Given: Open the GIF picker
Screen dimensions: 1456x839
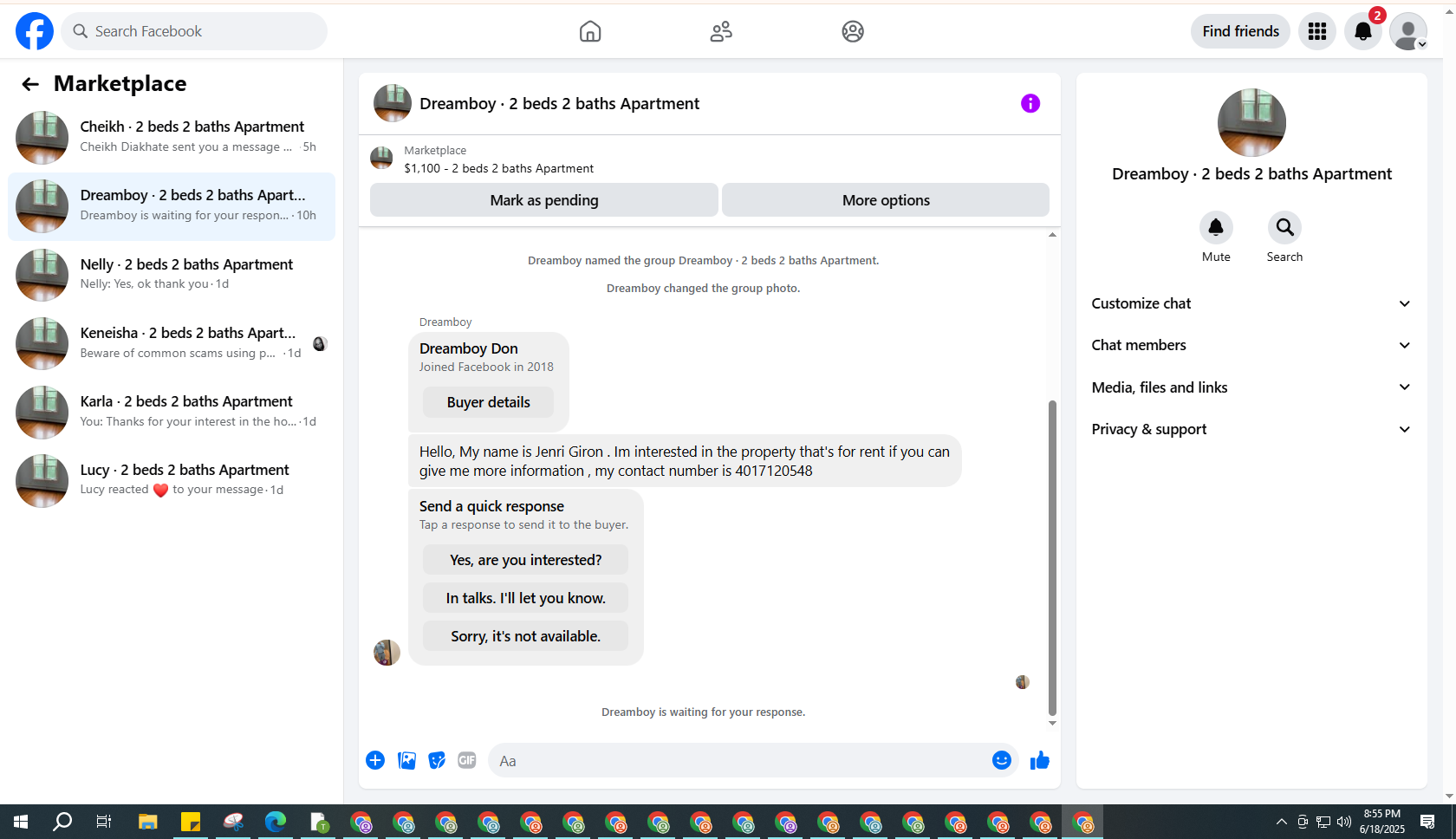Looking at the screenshot, I should (x=467, y=760).
